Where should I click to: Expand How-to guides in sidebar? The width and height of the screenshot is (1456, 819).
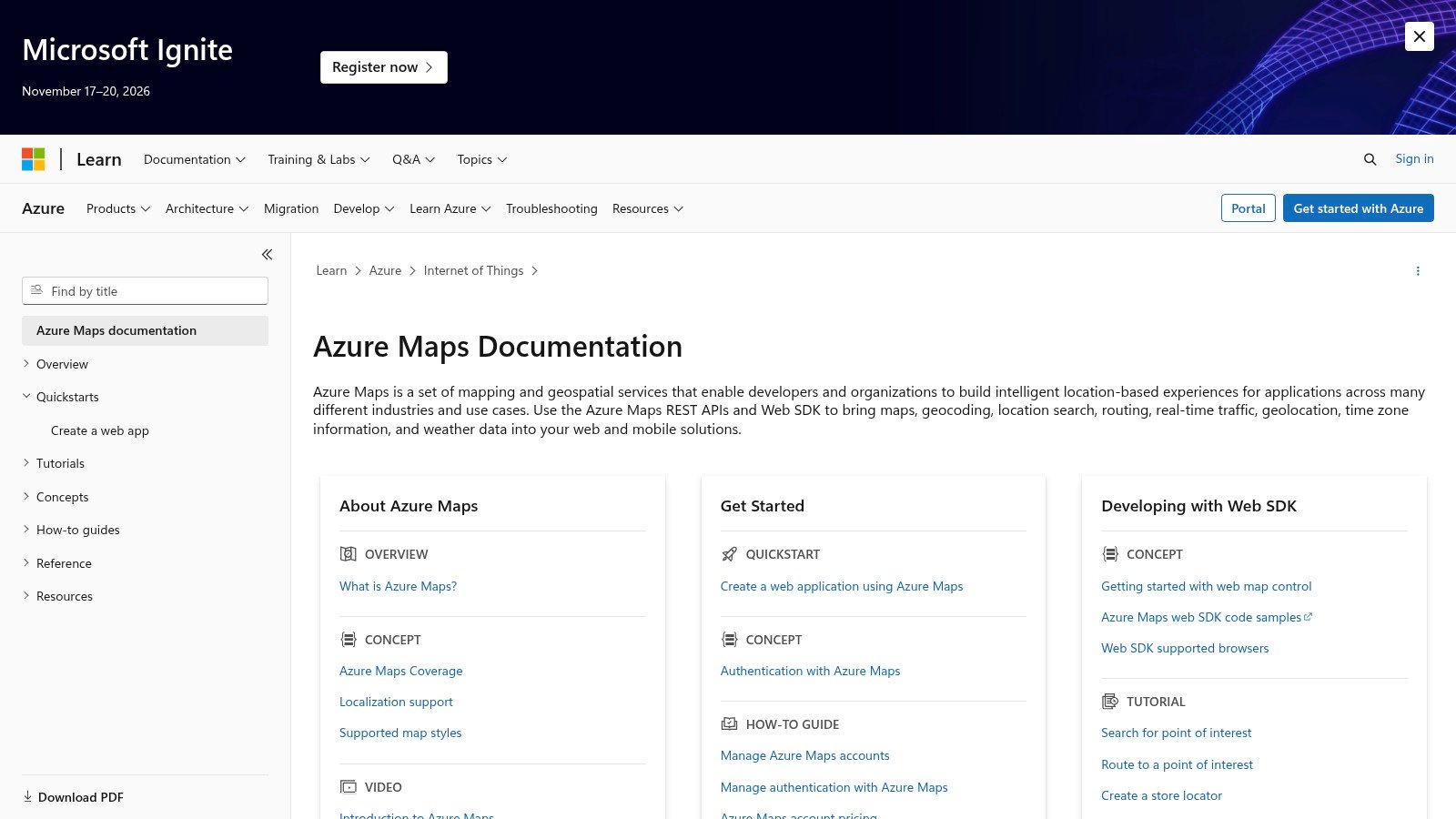tap(26, 530)
